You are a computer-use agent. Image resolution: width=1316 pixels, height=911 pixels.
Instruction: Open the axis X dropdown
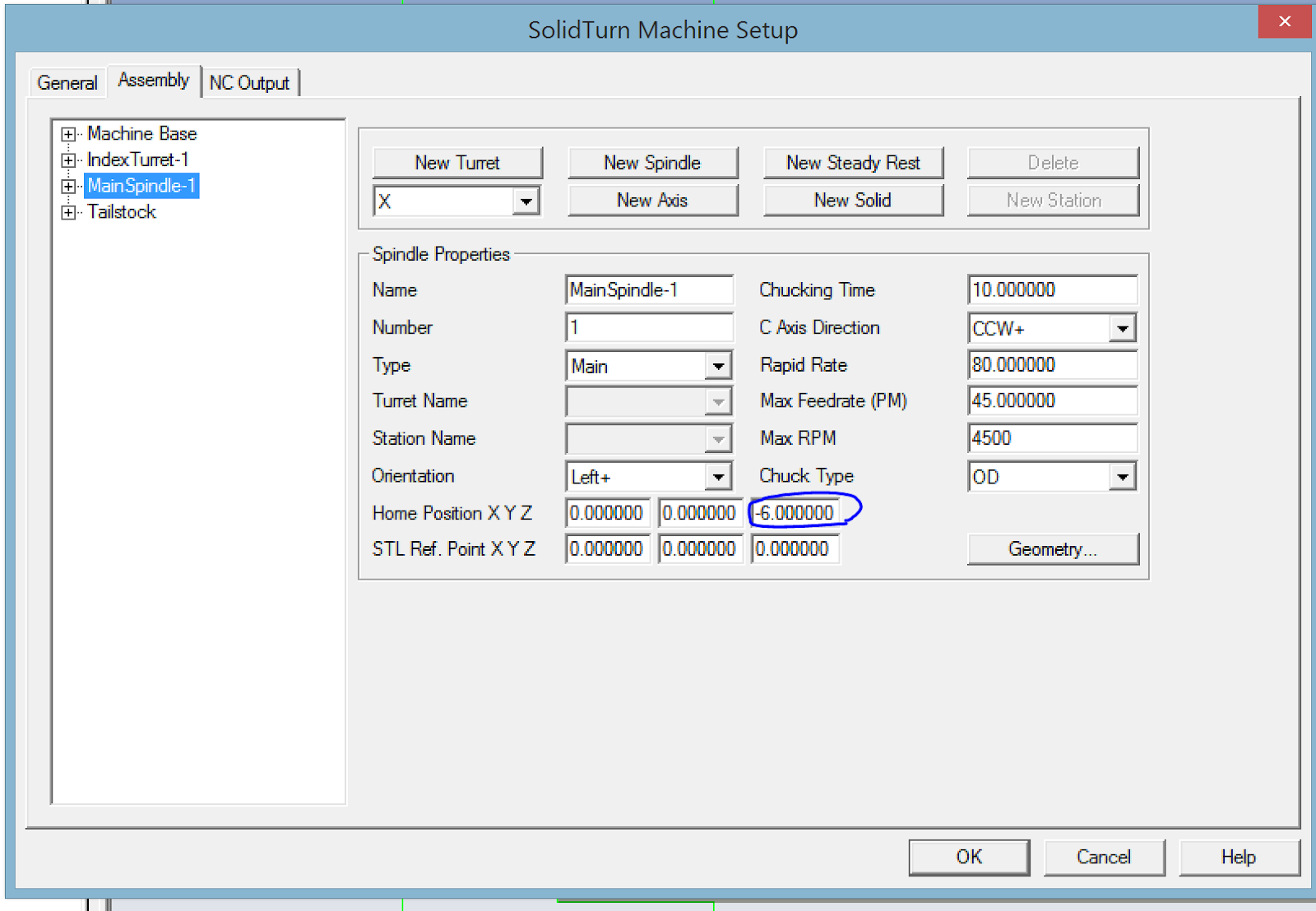526,201
